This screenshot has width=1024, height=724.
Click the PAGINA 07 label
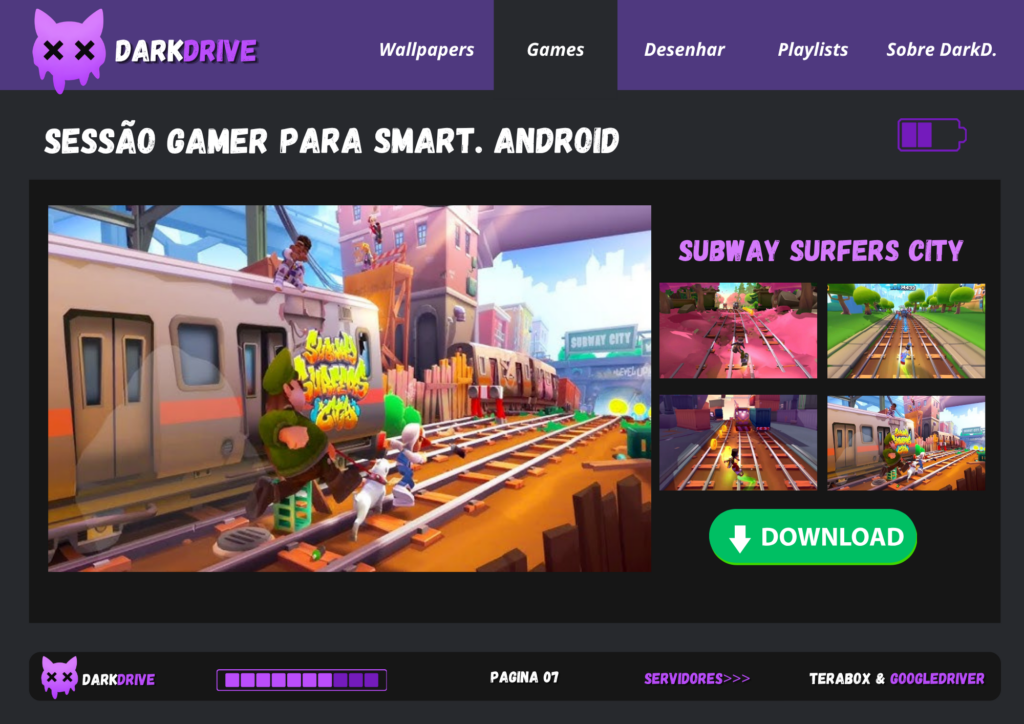coord(524,678)
